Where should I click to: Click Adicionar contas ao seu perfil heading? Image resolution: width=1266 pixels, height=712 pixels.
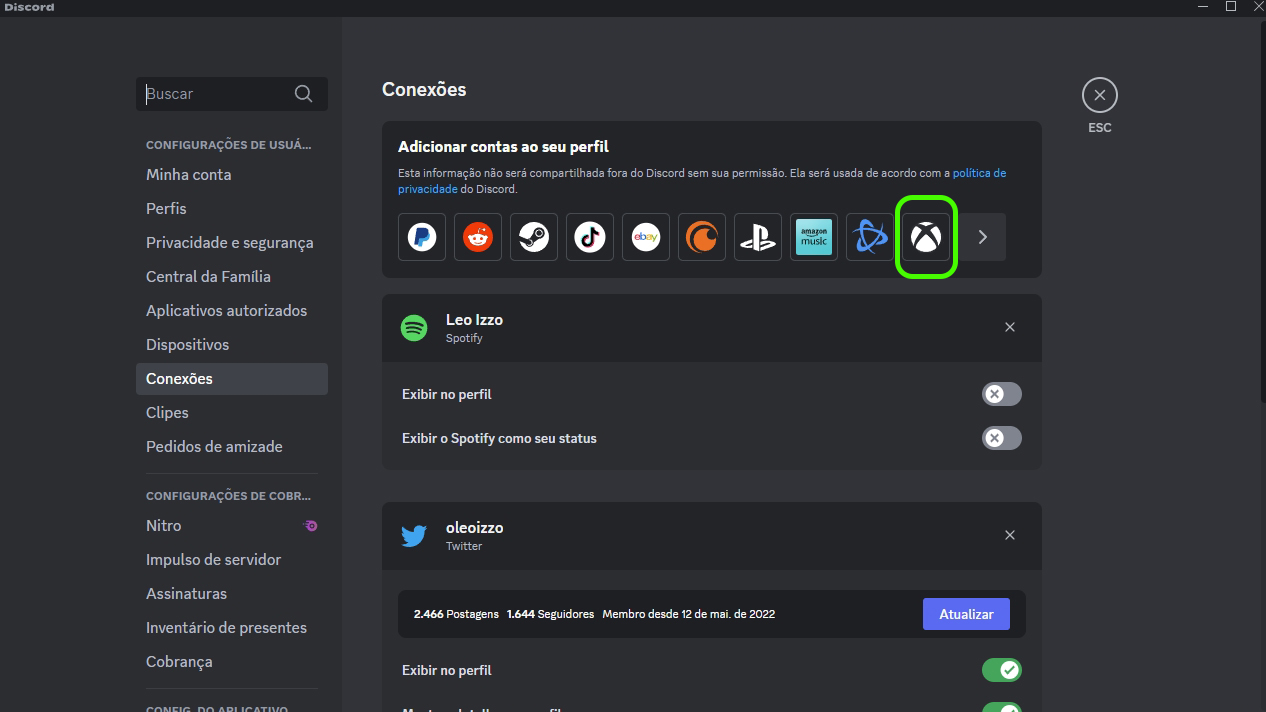click(x=503, y=147)
